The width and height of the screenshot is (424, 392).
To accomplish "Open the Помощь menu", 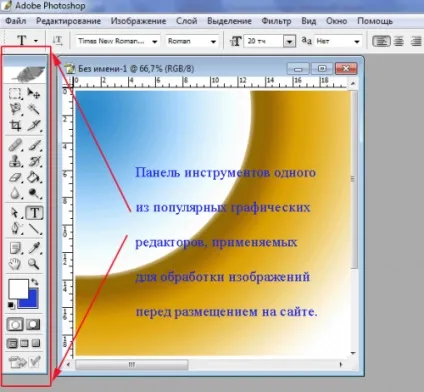I will [x=375, y=21].
